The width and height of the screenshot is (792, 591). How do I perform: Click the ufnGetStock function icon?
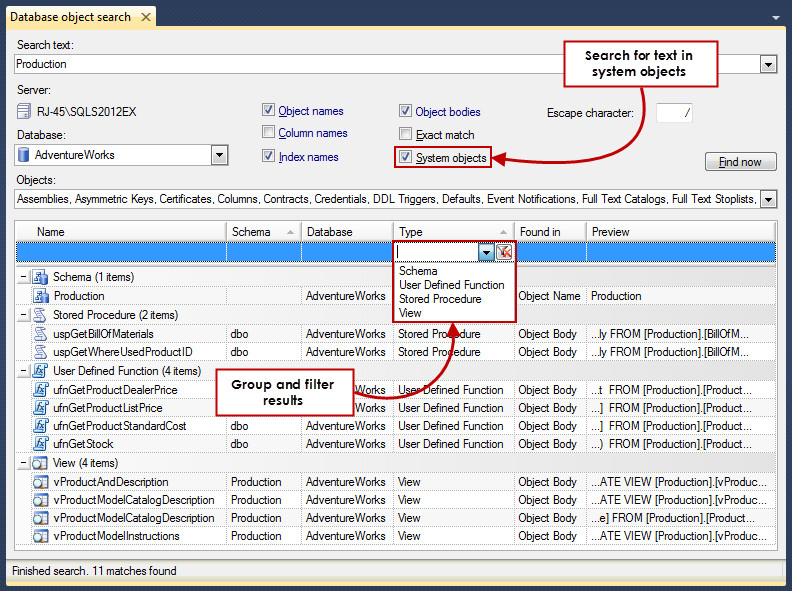coord(40,444)
